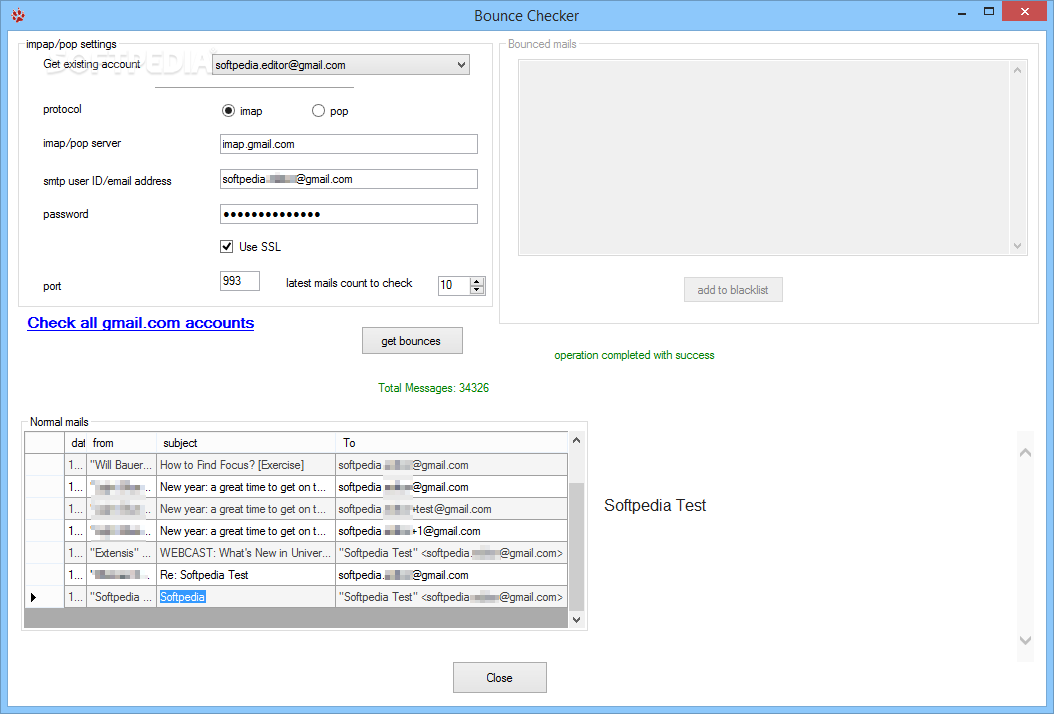This screenshot has width=1054, height=714.
Task: Select the To cell ending '+1@gmail.com'
Action: (x=452, y=531)
